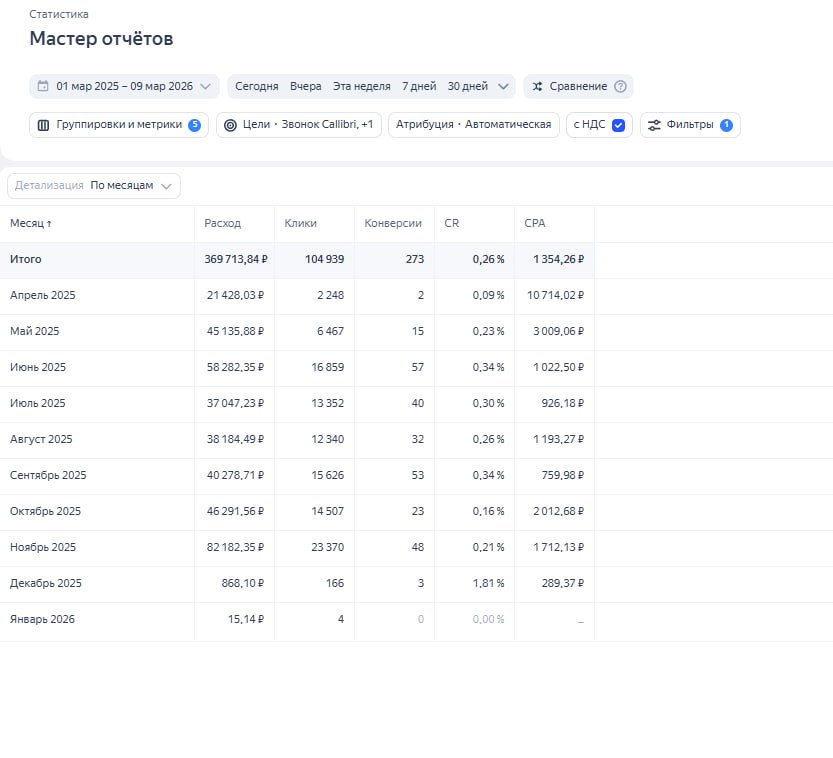Click the CPA column header
The width and height of the screenshot is (833, 758).
(535, 224)
